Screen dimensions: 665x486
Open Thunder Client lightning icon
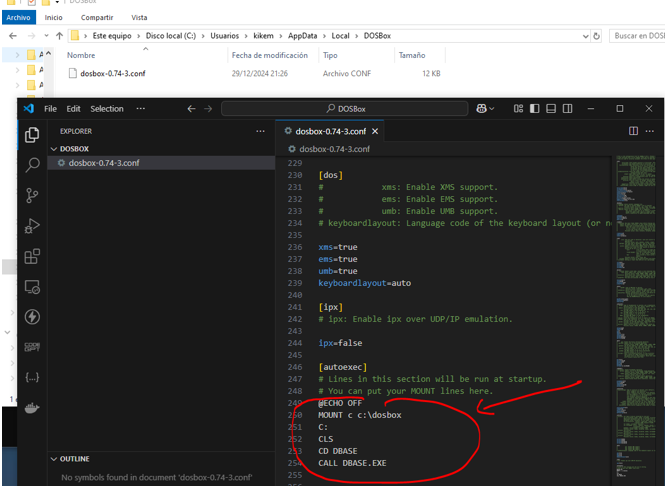click(x=32, y=317)
